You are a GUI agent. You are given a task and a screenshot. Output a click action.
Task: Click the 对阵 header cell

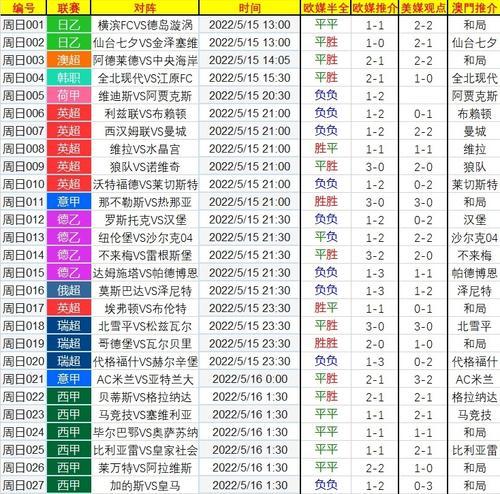[145, 7]
